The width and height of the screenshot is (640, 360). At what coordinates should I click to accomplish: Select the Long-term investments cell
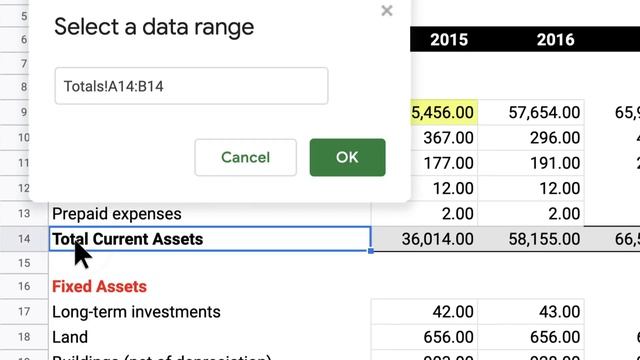point(210,312)
